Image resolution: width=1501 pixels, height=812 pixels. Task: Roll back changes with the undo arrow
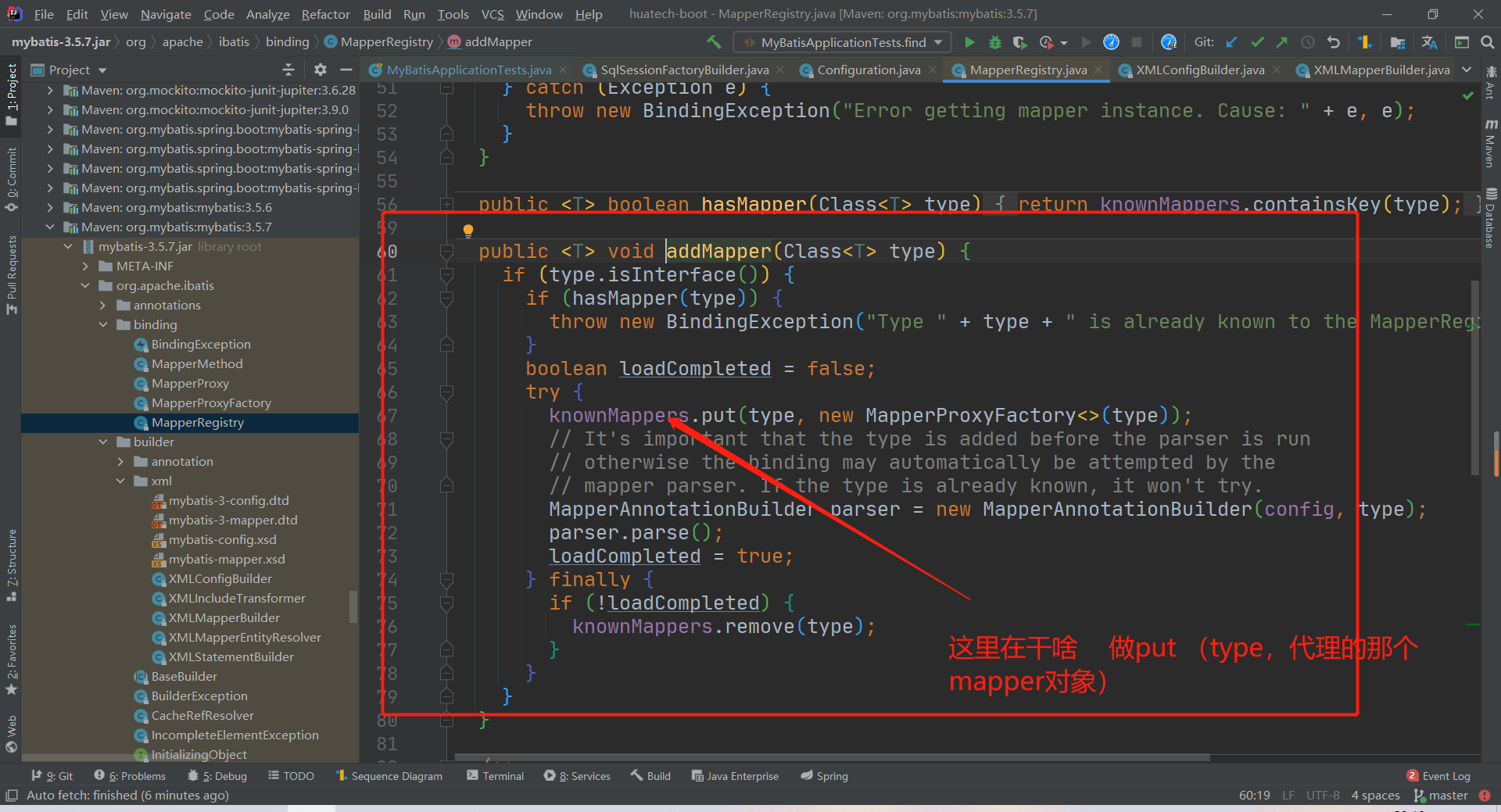(1334, 42)
